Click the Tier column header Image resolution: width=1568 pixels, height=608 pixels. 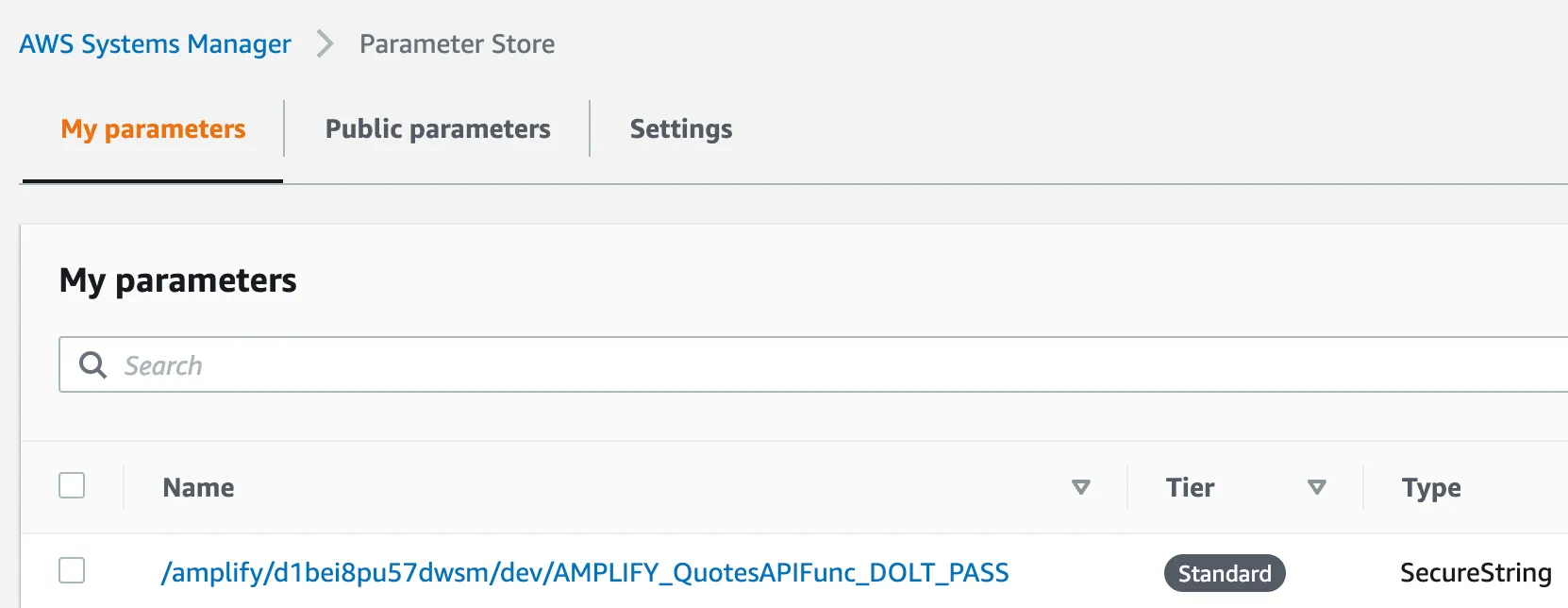1190,488
